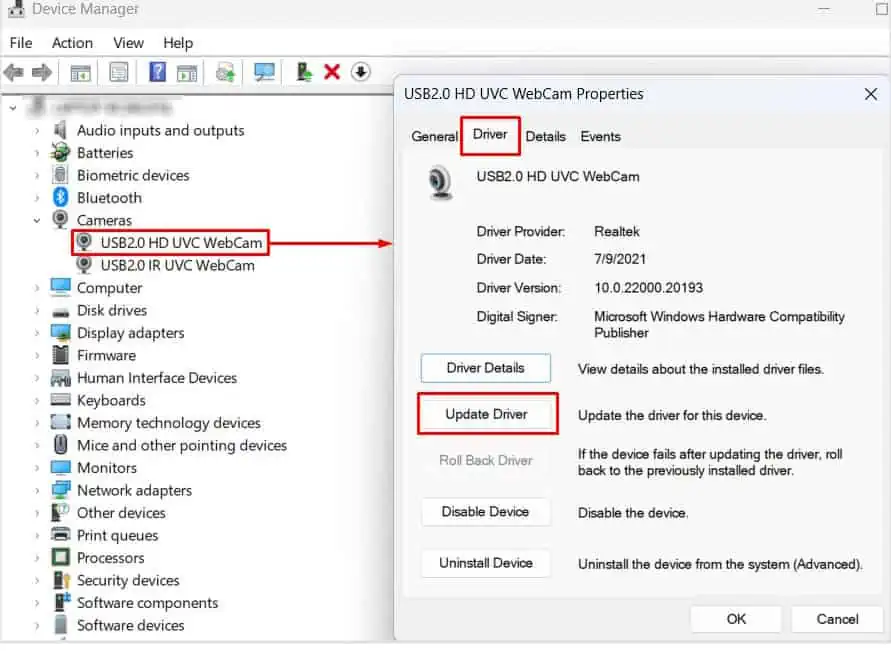Open the Help icon in the toolbar
Screen dimensions: 891x651
pyautogui.click(x=155, y=72)
